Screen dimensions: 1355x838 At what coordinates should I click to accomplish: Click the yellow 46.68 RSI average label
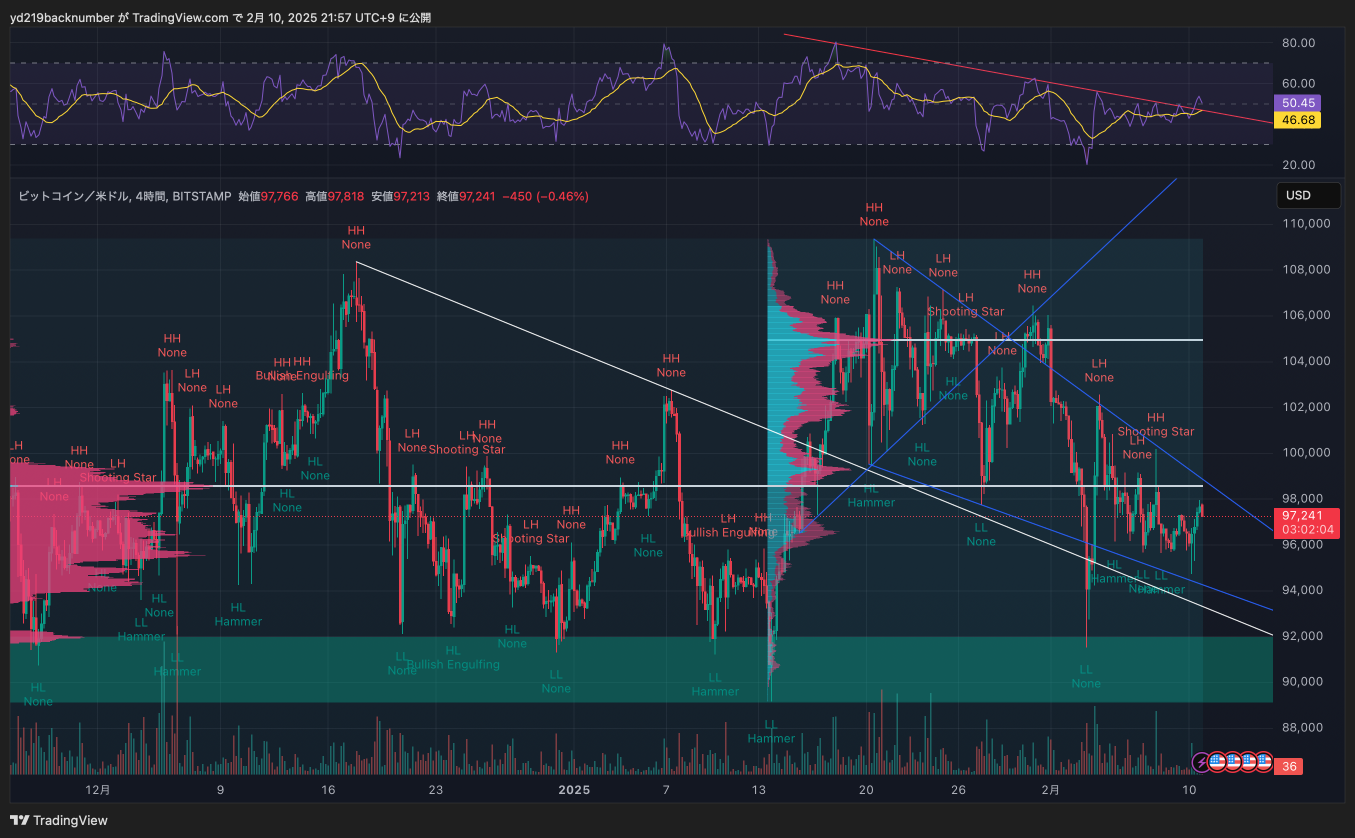[x=1299, y=120]
